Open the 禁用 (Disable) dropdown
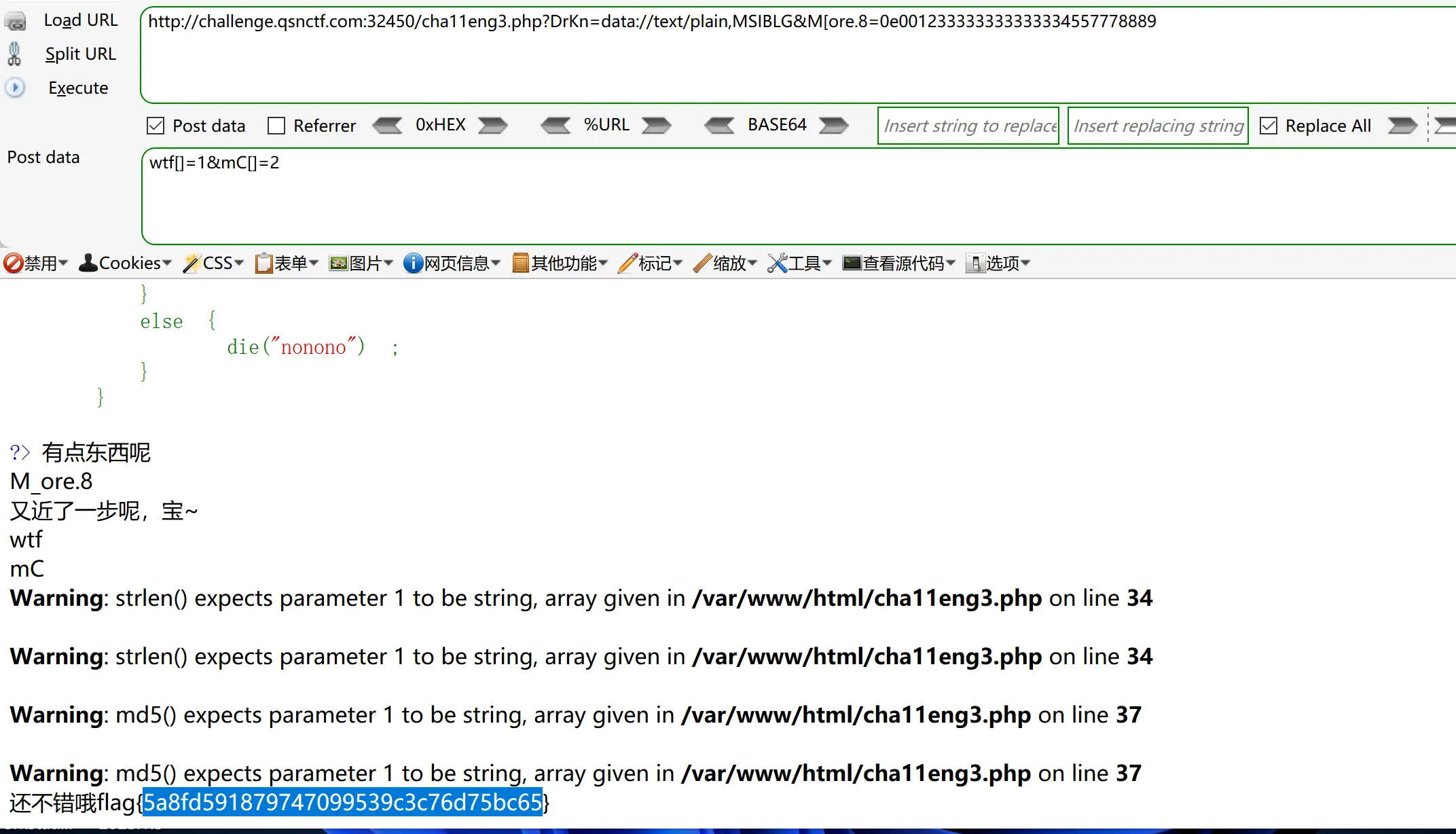The height and width of the screenshot is (834, 1456). (x=36, y=263)
